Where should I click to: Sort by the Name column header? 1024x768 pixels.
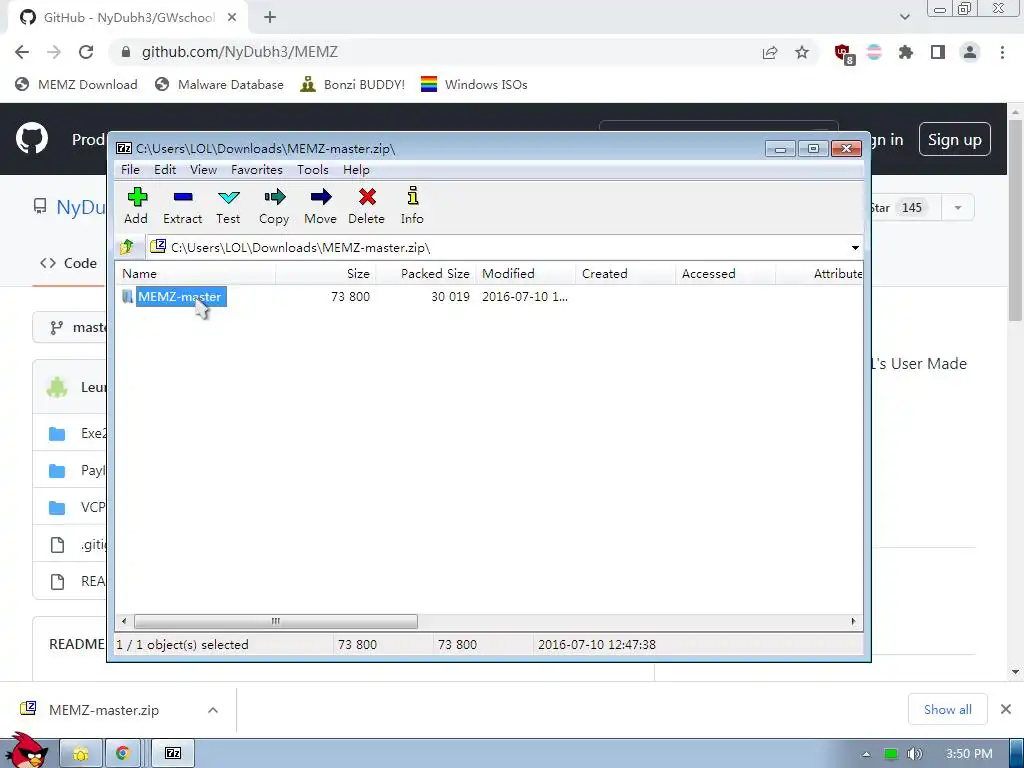pyautogui.click(x=196, y=274)
